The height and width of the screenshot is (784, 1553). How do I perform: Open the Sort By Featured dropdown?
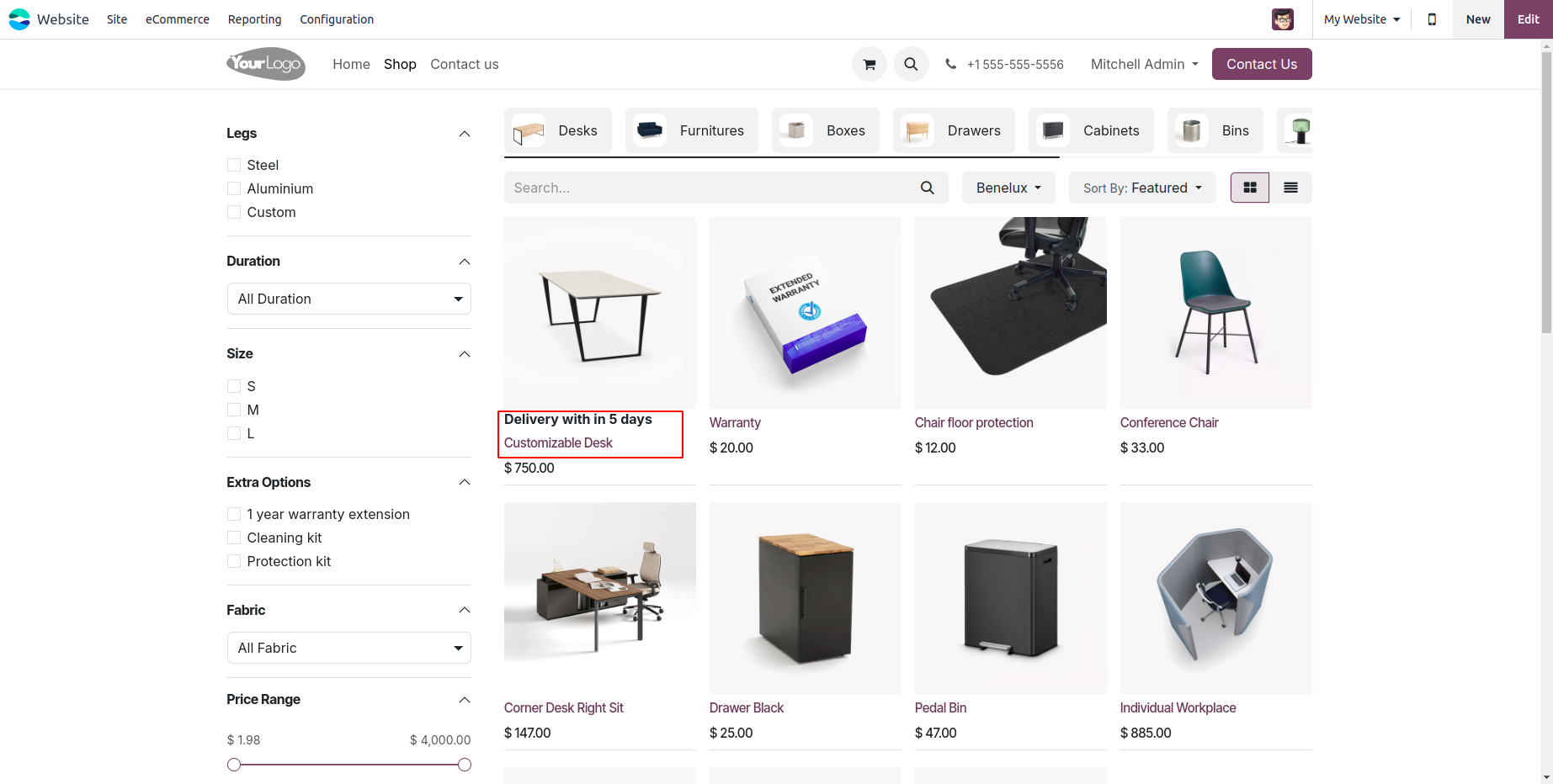pyautogui.click(x=1142, y=188)
